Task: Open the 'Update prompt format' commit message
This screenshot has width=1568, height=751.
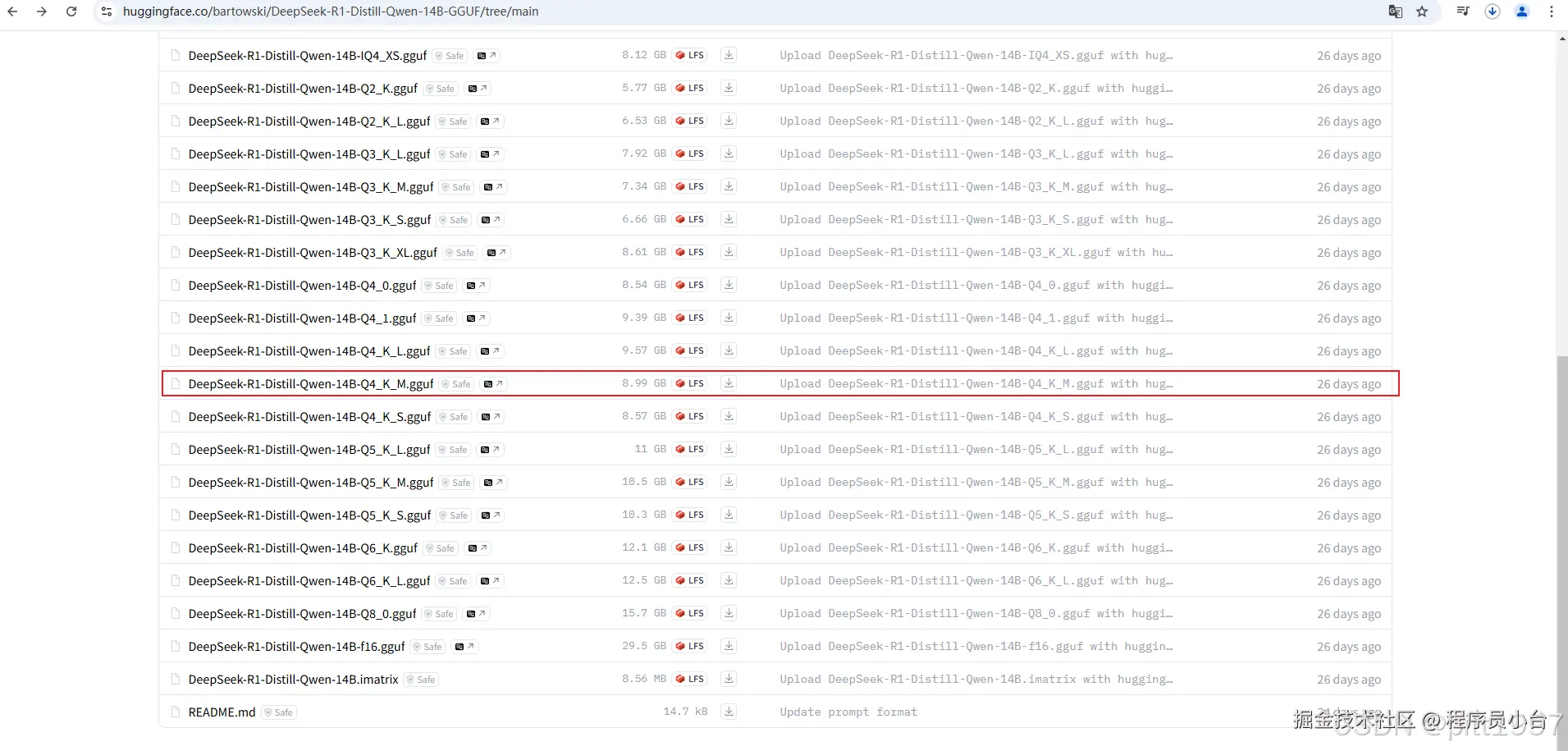Action: click(848, 712)
